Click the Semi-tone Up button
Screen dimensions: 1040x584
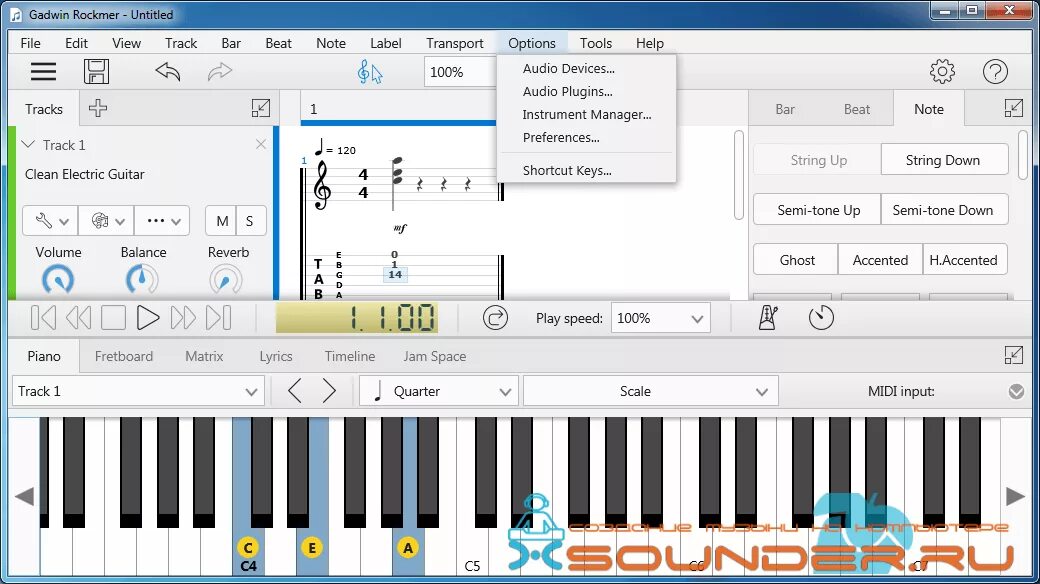click(x=818, y=210)
